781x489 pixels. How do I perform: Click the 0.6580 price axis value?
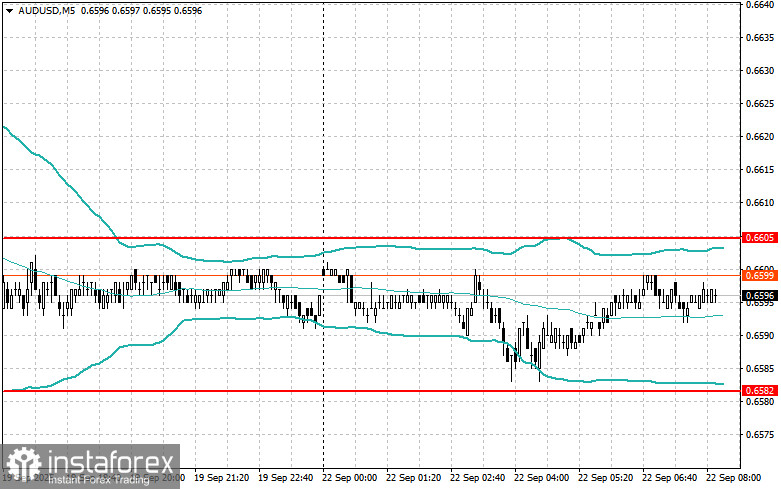[760, 402]
